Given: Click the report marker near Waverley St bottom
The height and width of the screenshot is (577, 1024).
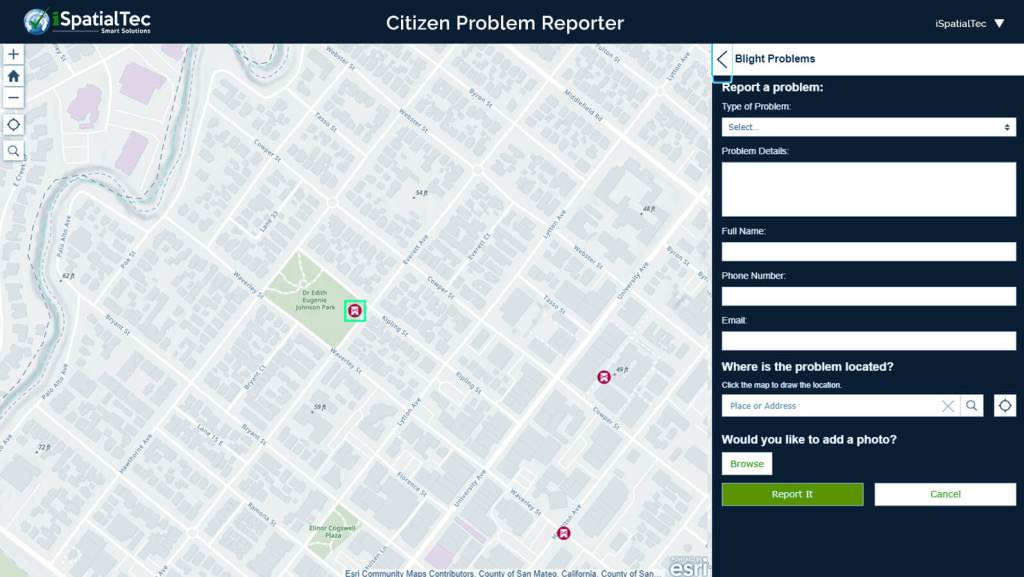Looking at the screenshot, I should [564, 533].
